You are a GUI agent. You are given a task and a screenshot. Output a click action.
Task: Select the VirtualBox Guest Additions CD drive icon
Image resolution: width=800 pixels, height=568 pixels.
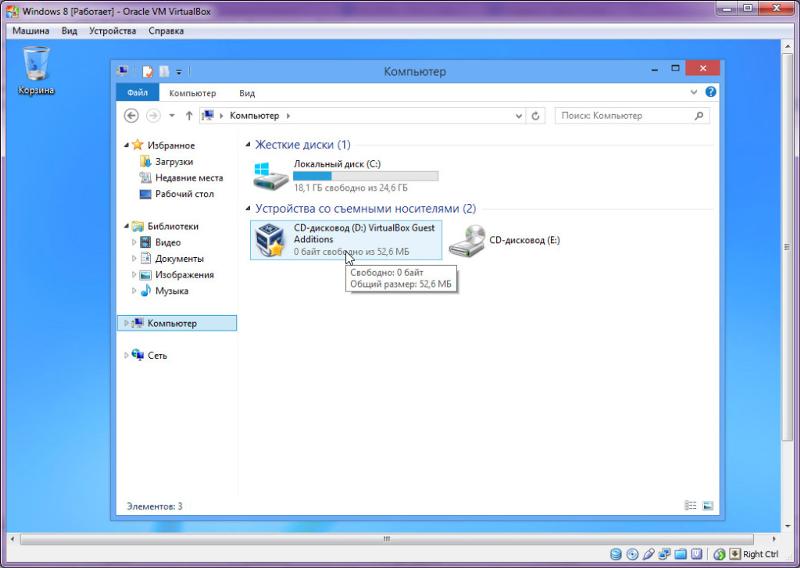point(269,240)
